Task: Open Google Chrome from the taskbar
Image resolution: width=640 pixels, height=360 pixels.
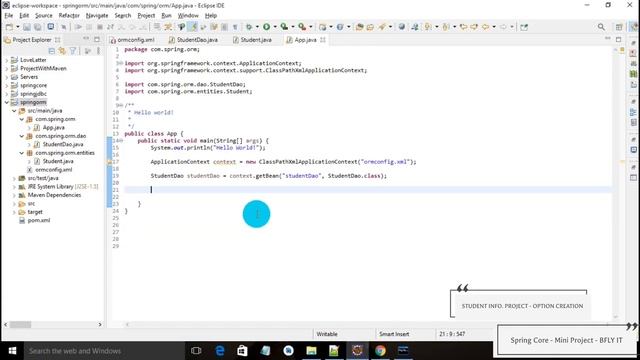Action: (x=380, y=351)
